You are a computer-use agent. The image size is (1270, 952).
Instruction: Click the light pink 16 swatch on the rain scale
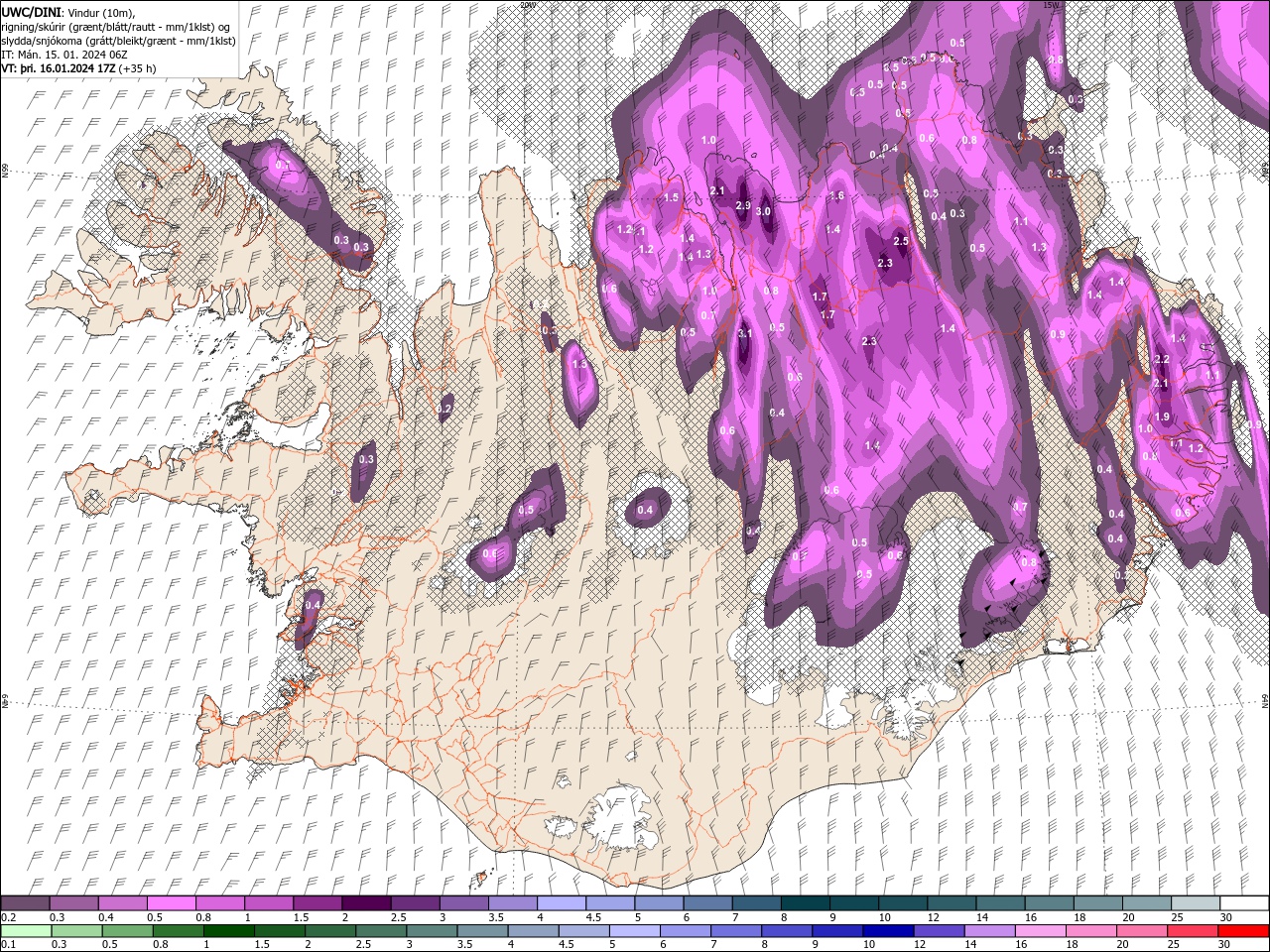[x=1040, y=931]
